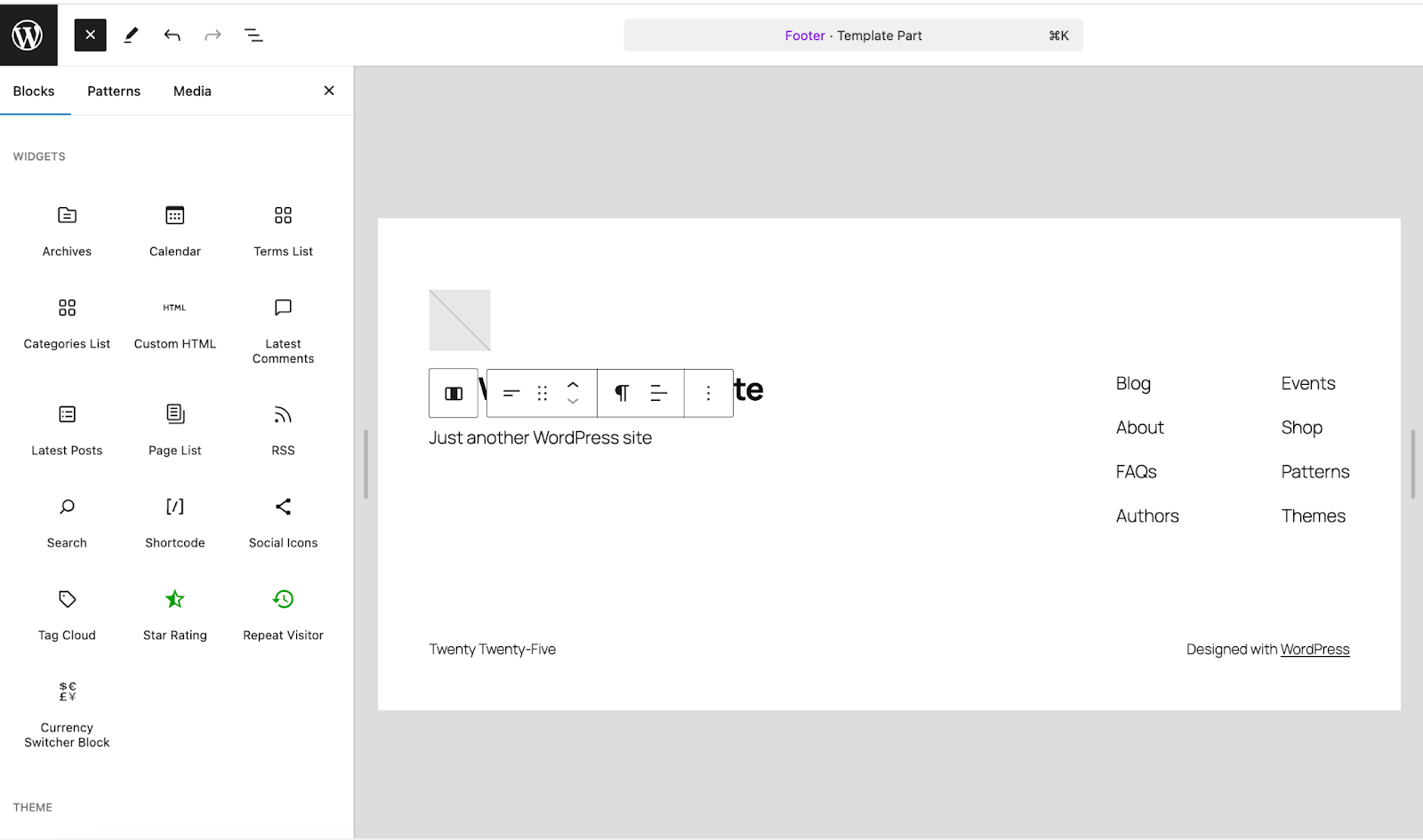Insert the Search widget block
The width and height of the screenshot is (1423, 840).
[67, 521]
